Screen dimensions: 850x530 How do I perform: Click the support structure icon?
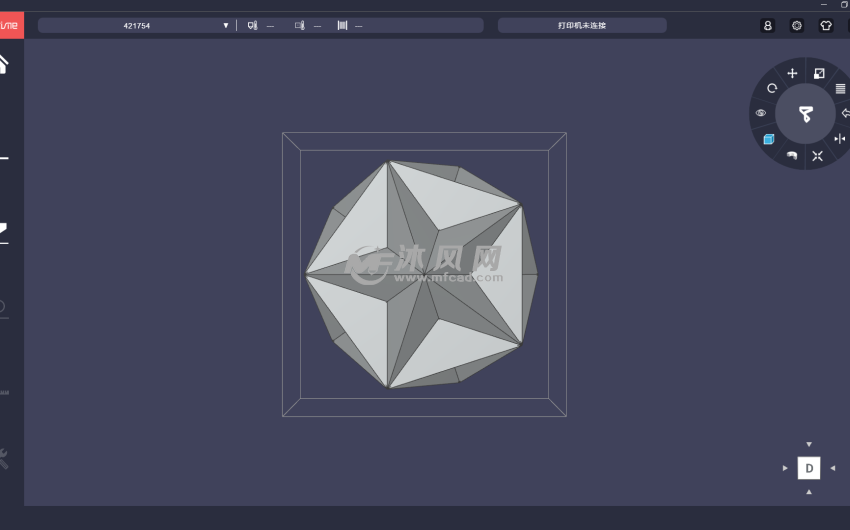(792, 155)
